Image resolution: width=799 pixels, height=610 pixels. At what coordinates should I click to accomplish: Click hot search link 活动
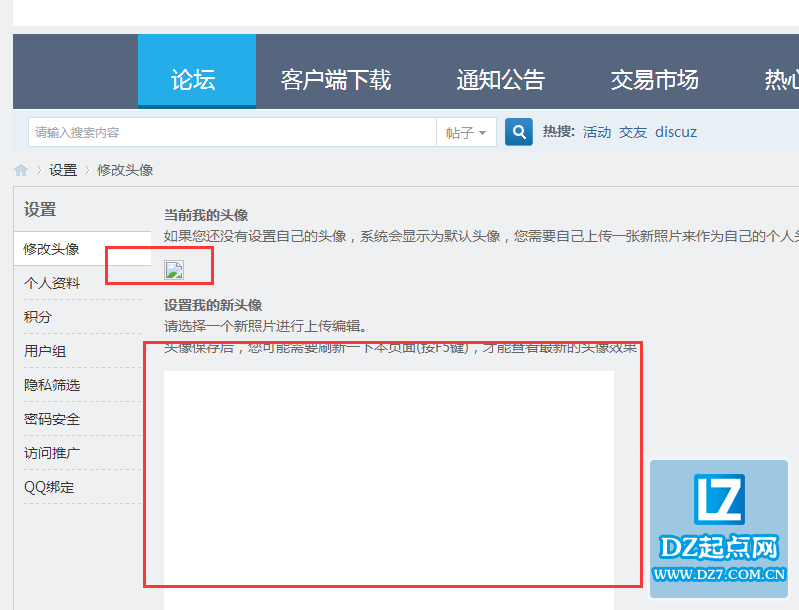[597, 132]
